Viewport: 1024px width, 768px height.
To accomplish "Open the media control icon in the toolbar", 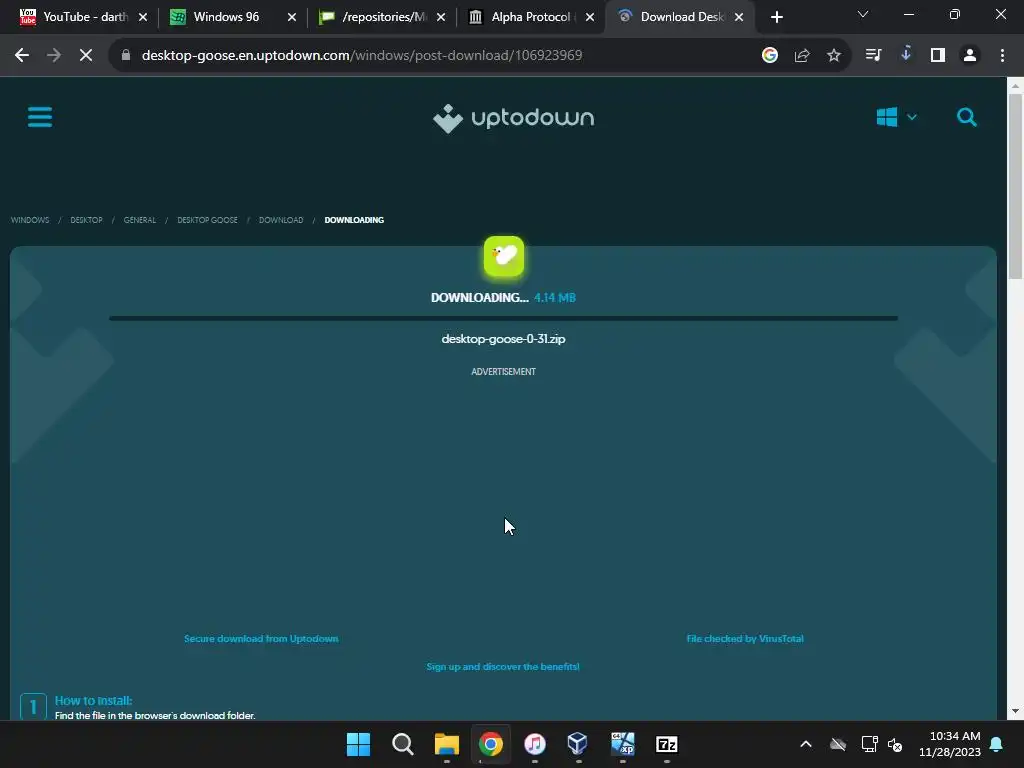I will [873, 56].
